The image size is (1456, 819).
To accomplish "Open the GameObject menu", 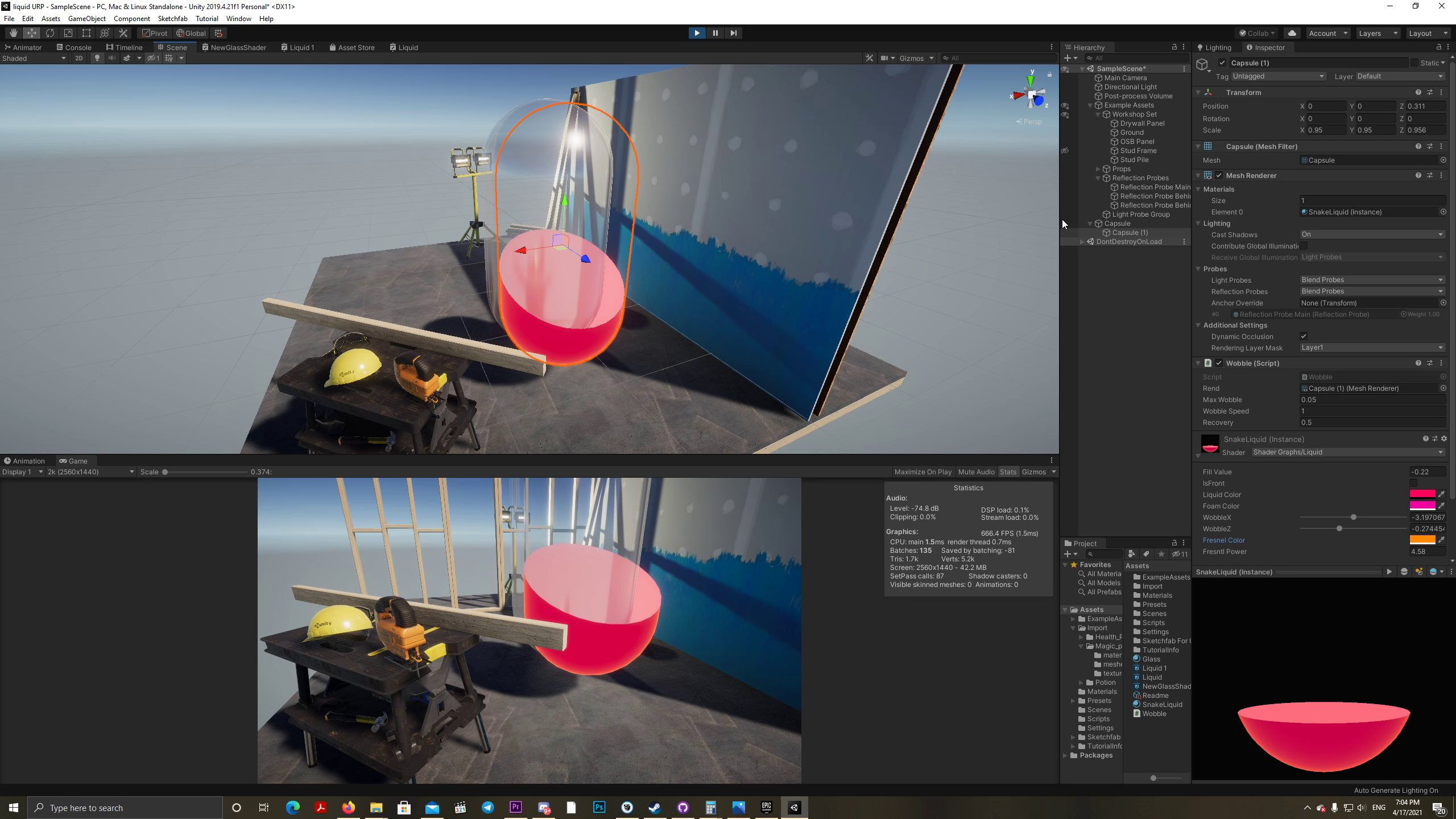I will tap(86, 18).
